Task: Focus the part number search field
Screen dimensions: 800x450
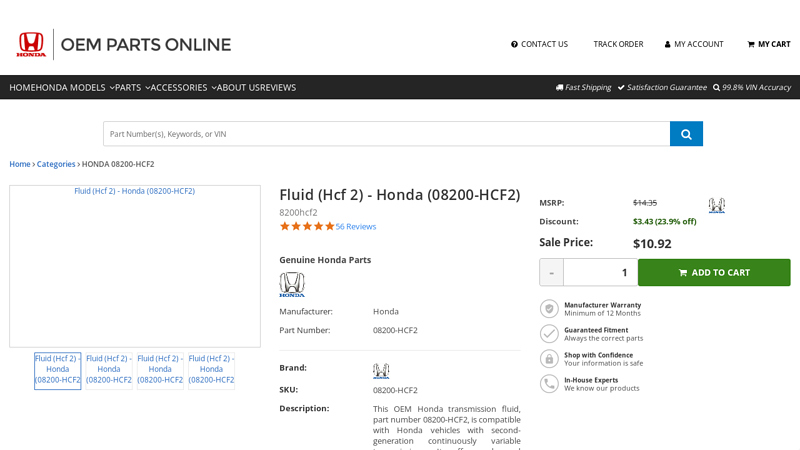Action: click(386, 134)
